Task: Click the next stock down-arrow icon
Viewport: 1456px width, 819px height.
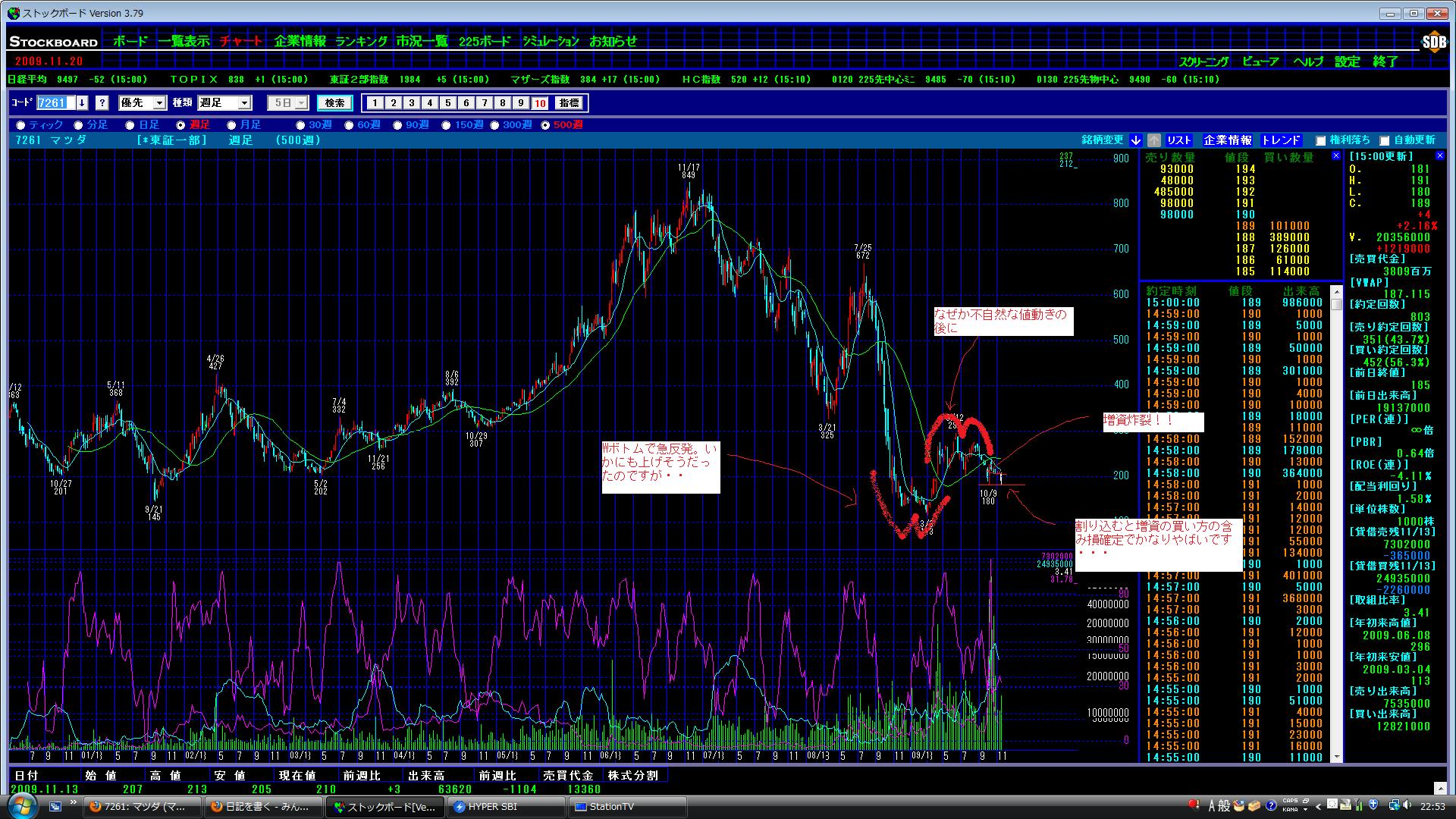Action: [1135, 140]
